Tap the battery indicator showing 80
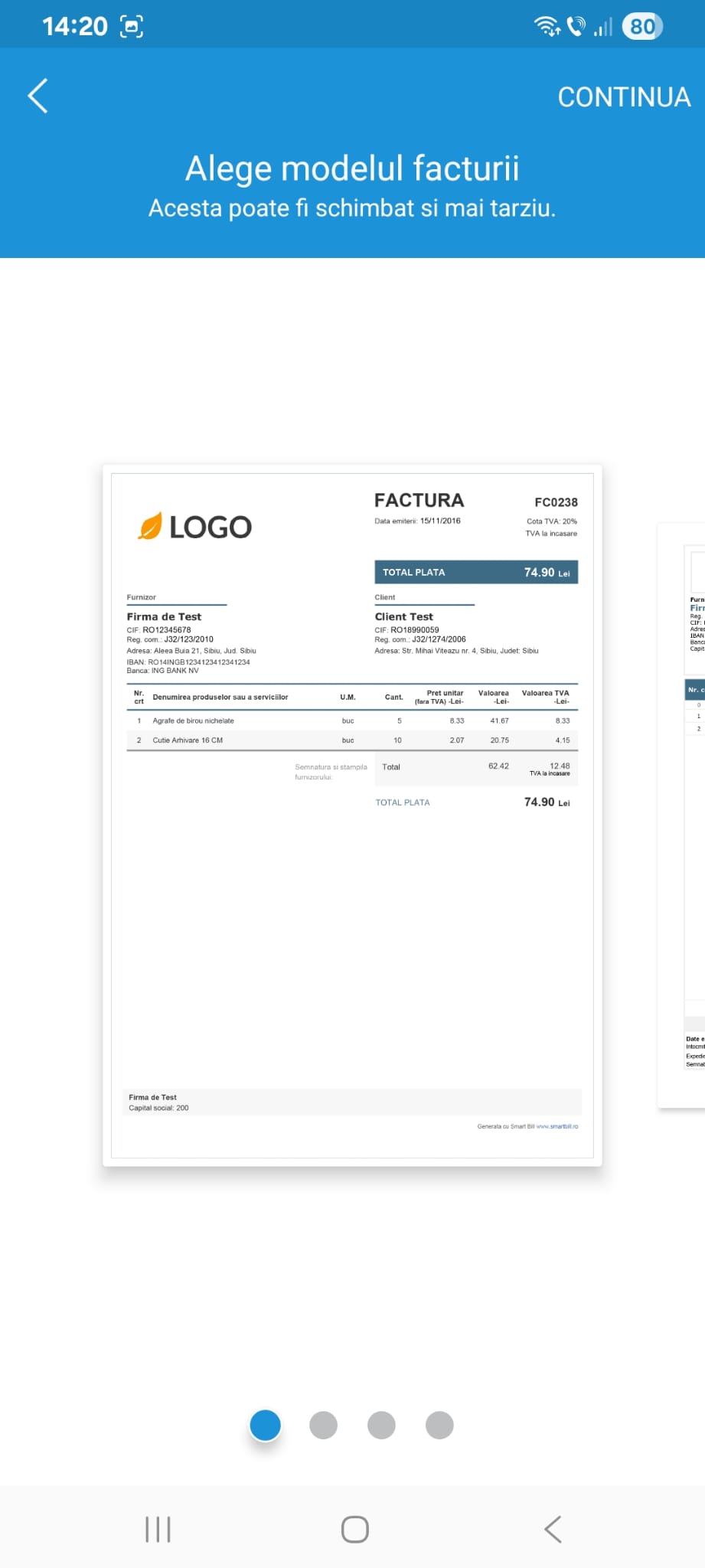Image resolution: width=705 pixels, height=1568 pixels. [x=641, y=27]
